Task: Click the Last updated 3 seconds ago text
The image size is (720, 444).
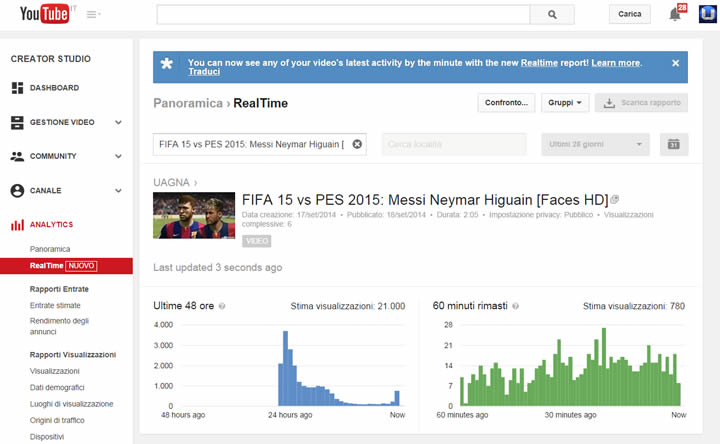Action: click(218, 268)
